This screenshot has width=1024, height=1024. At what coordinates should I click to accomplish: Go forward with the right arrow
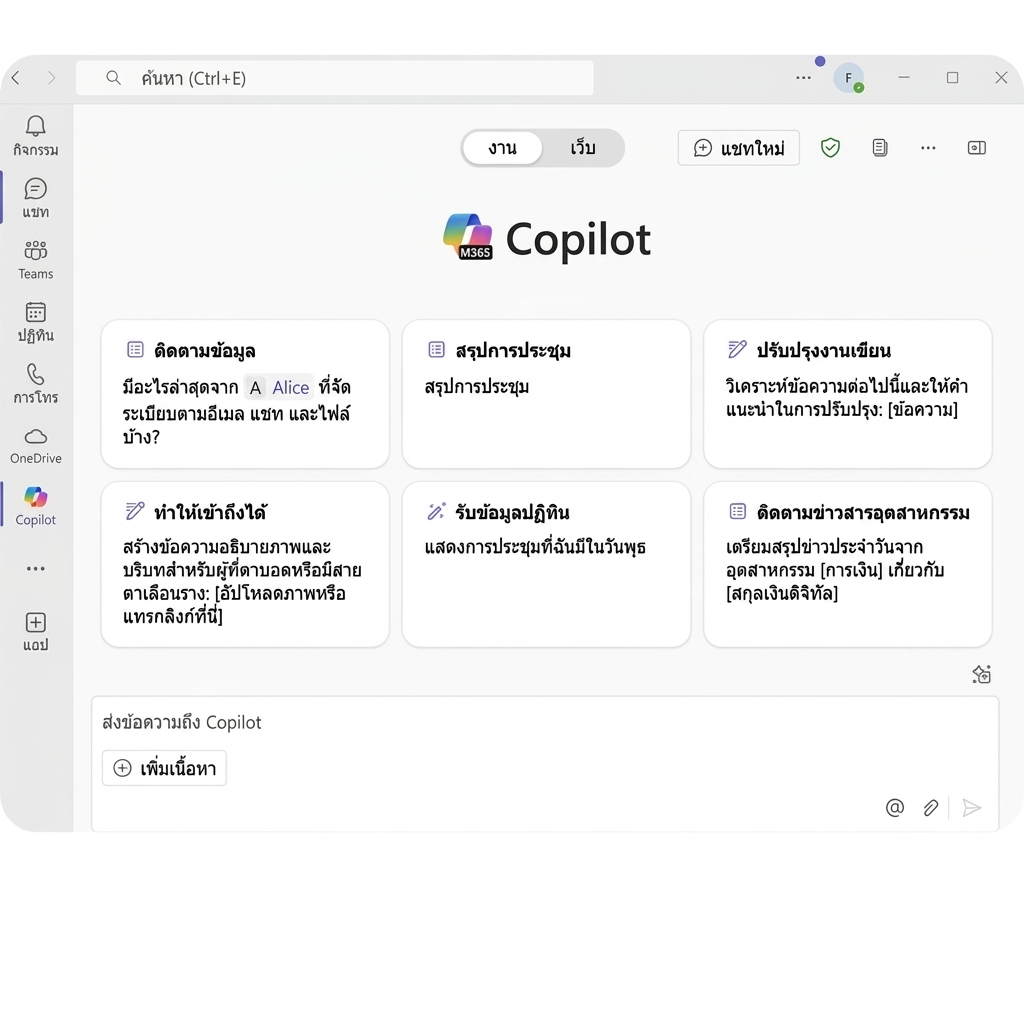tap(52, 78)
